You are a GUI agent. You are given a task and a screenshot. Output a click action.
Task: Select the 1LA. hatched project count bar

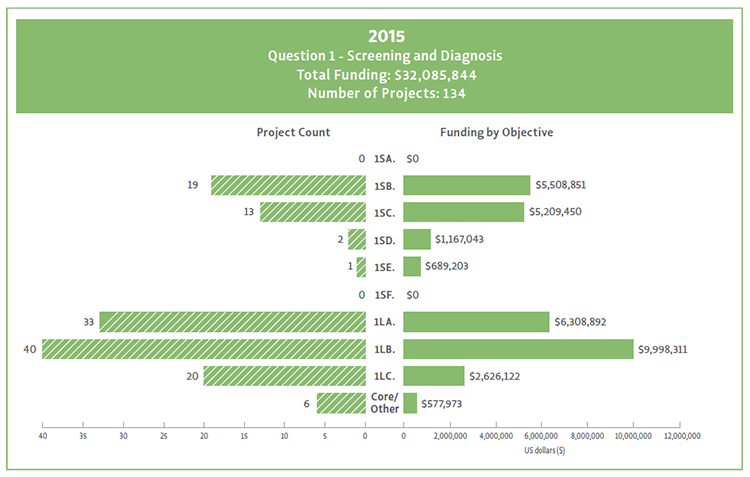[232, 322]
